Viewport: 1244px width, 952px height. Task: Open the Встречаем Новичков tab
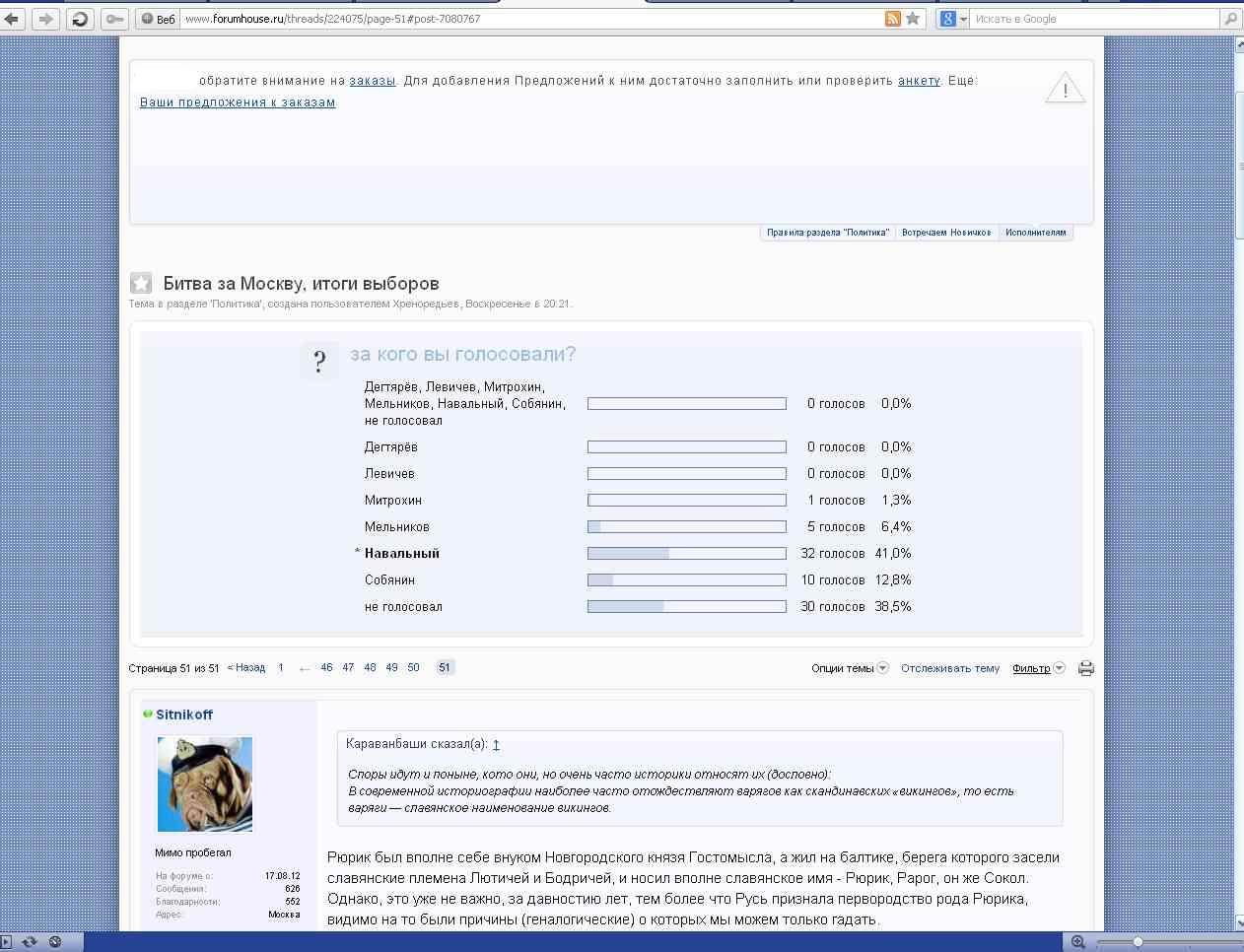946,233
